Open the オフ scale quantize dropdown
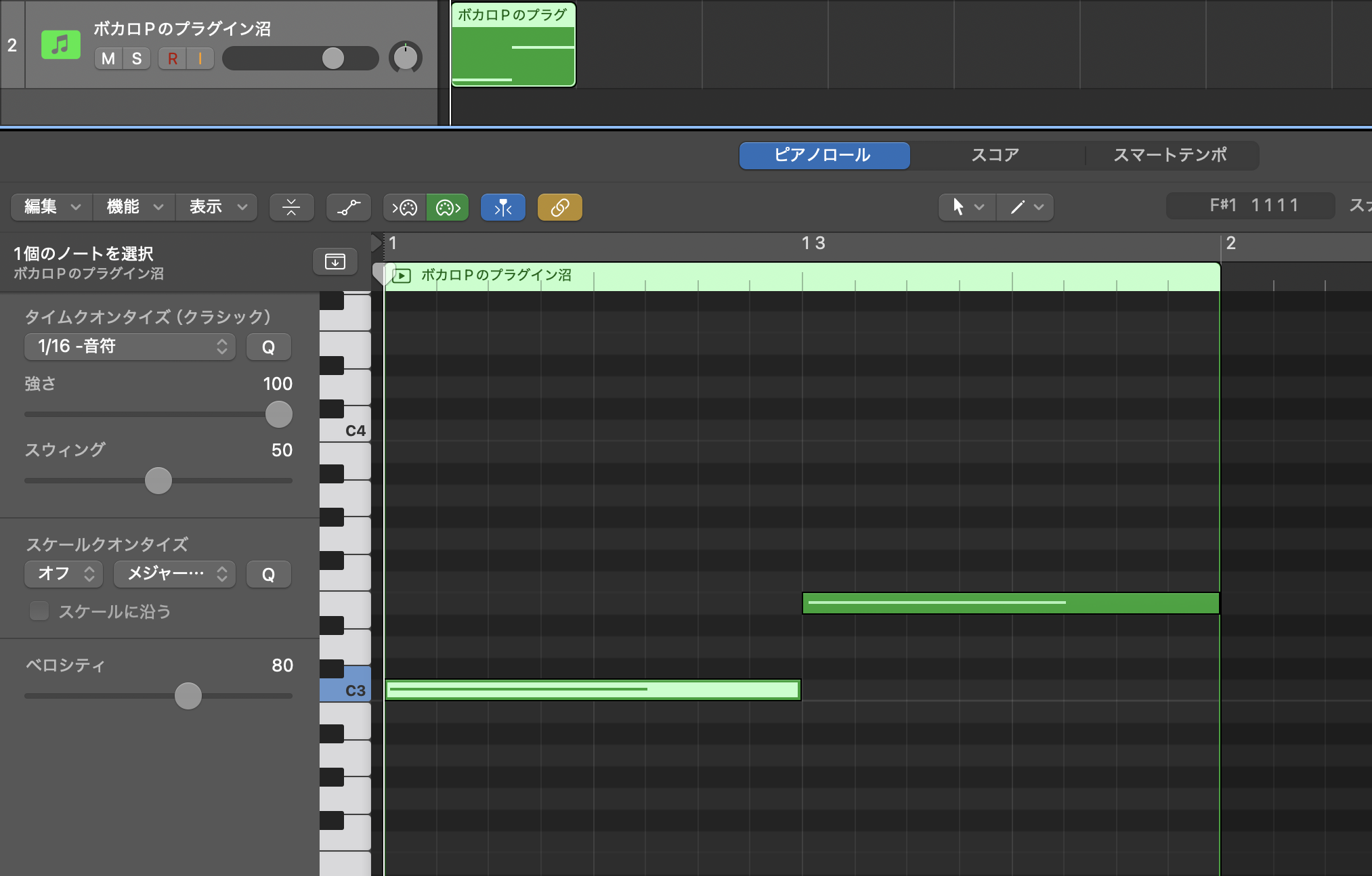This screenshot has height=876, width=1372. pos(64,574)
